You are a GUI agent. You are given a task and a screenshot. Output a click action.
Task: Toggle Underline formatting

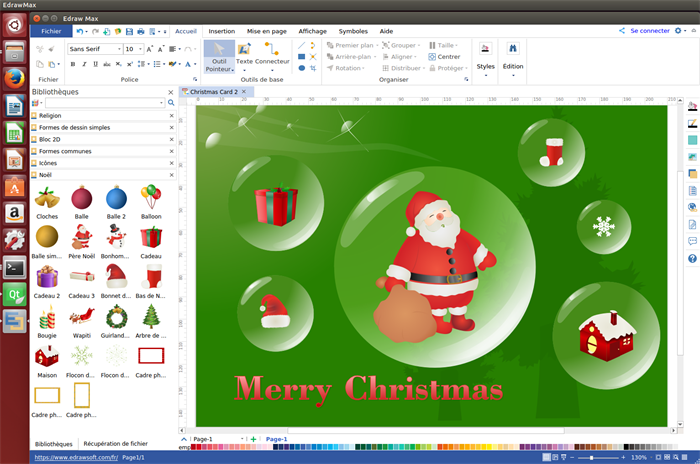96,64
